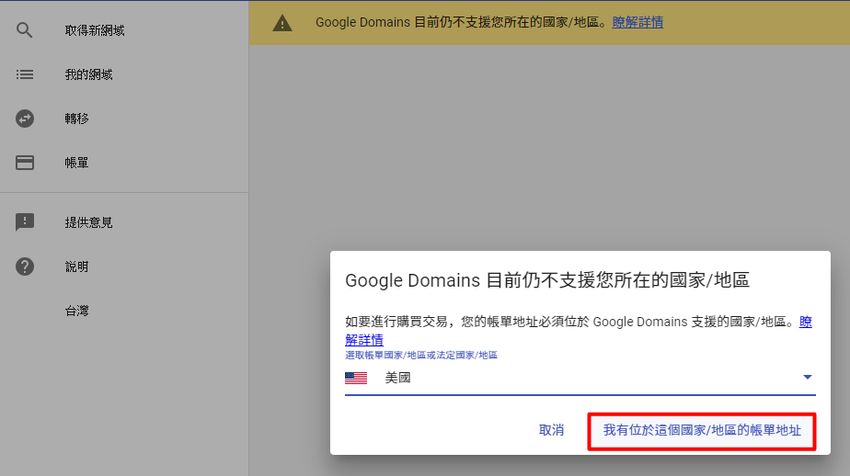Confirm with 我有位於這個國家/地區的帳單地址 button
The width and height of the screenshot is (850, 476).
click(702, 430)
